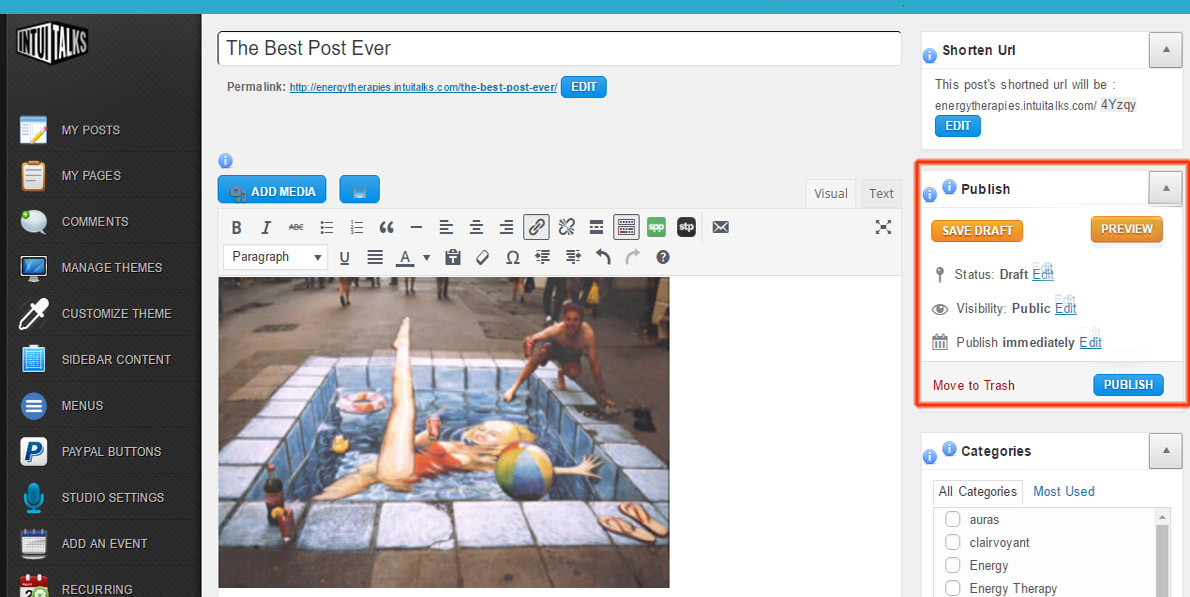Image resolution: width=1190 pixels, height=597 pixels.
Task: Publish the post with the blue Publish button
Action: point(1128,385)
